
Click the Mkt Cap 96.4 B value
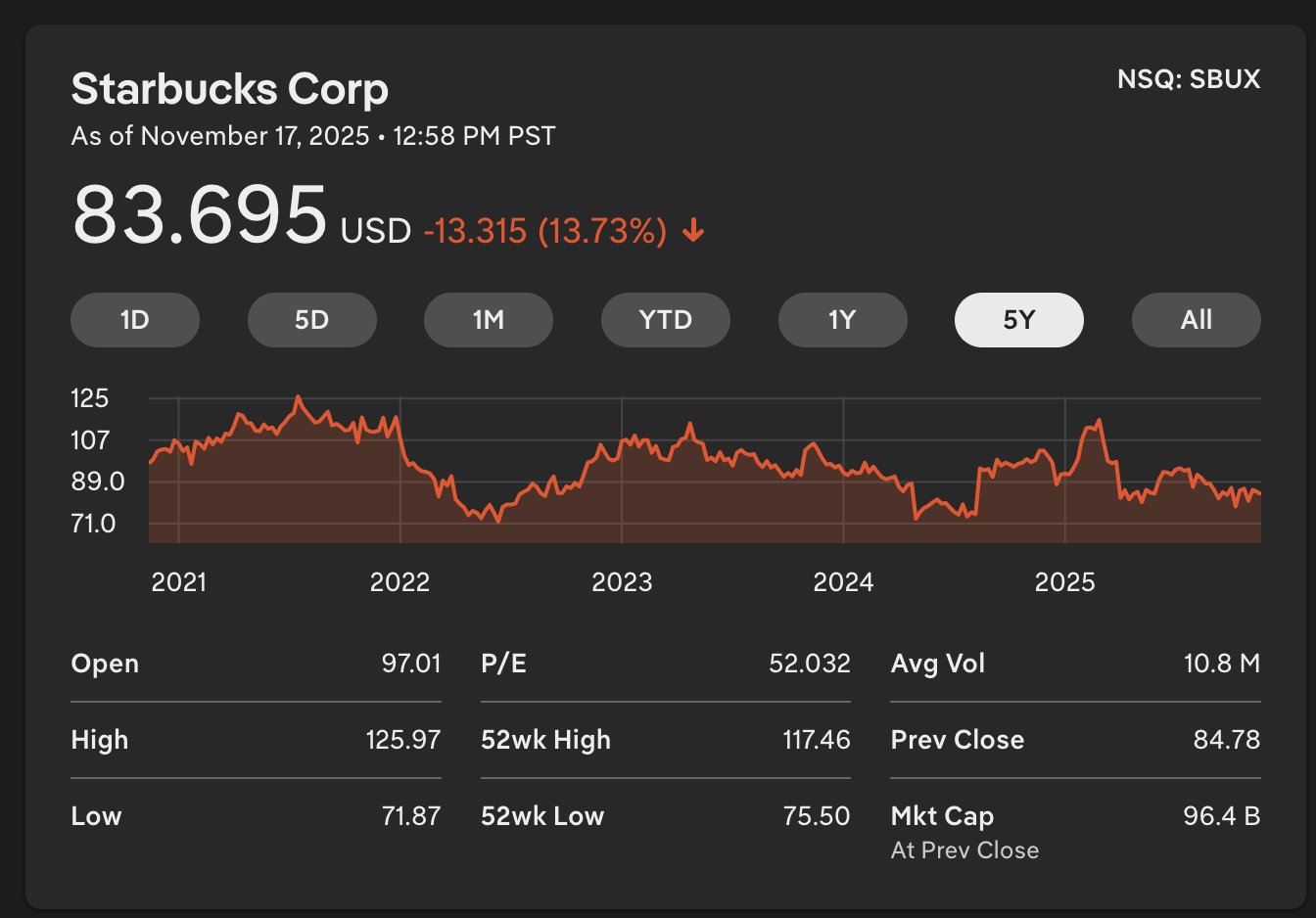[x=1221, y=816]
